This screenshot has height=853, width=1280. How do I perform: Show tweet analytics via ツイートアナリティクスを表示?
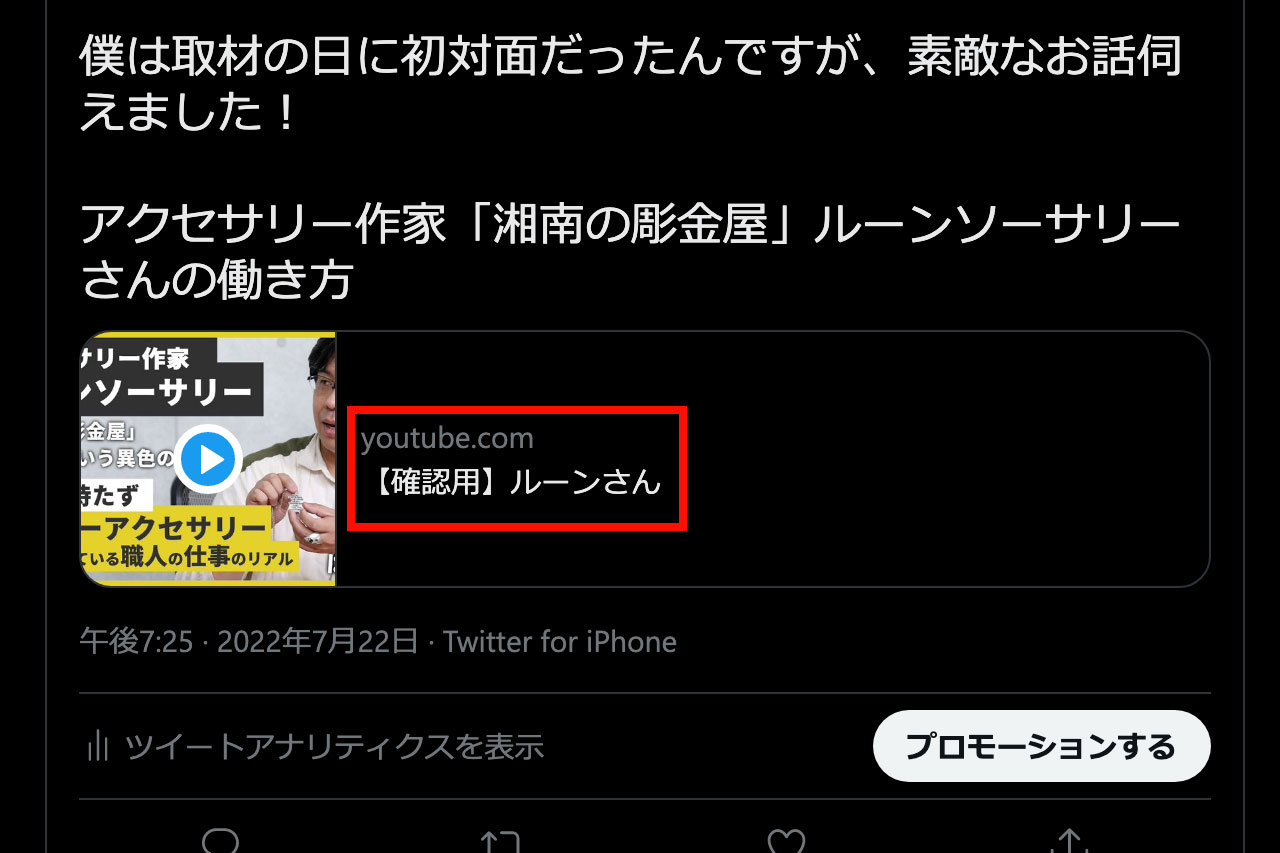point(333,746)
